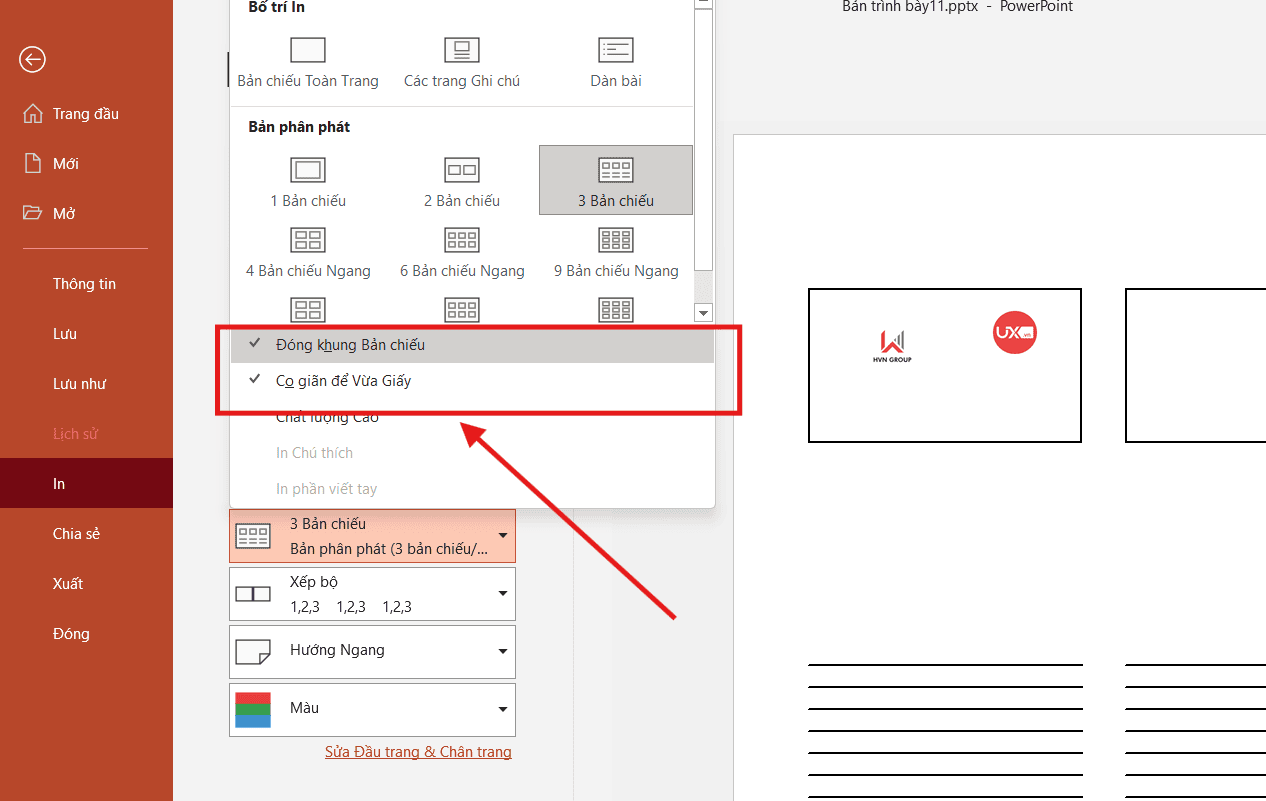Select 4 Bản chiếu Ngang handout layout
The height and width of the screenshot is (801, 1266).
(x=308, y=241)
